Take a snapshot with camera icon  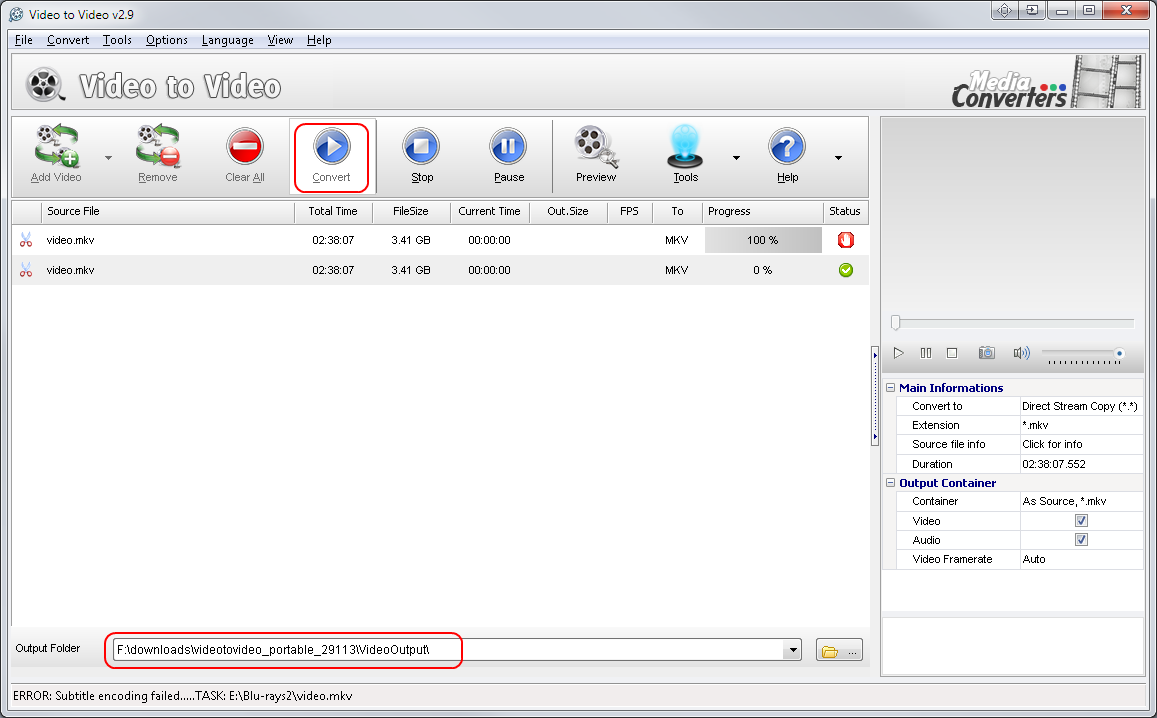[x=987, y=353]
